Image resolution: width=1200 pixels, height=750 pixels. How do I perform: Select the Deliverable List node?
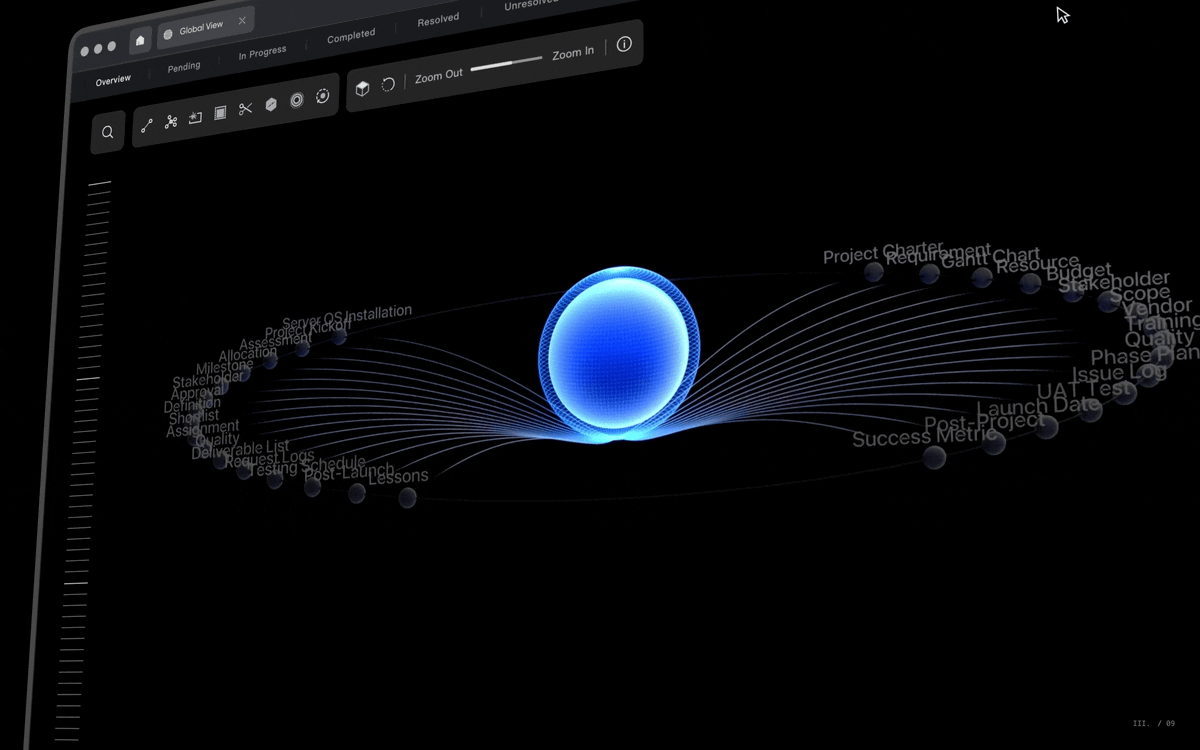pyautogui.click(x=240, y=451)
